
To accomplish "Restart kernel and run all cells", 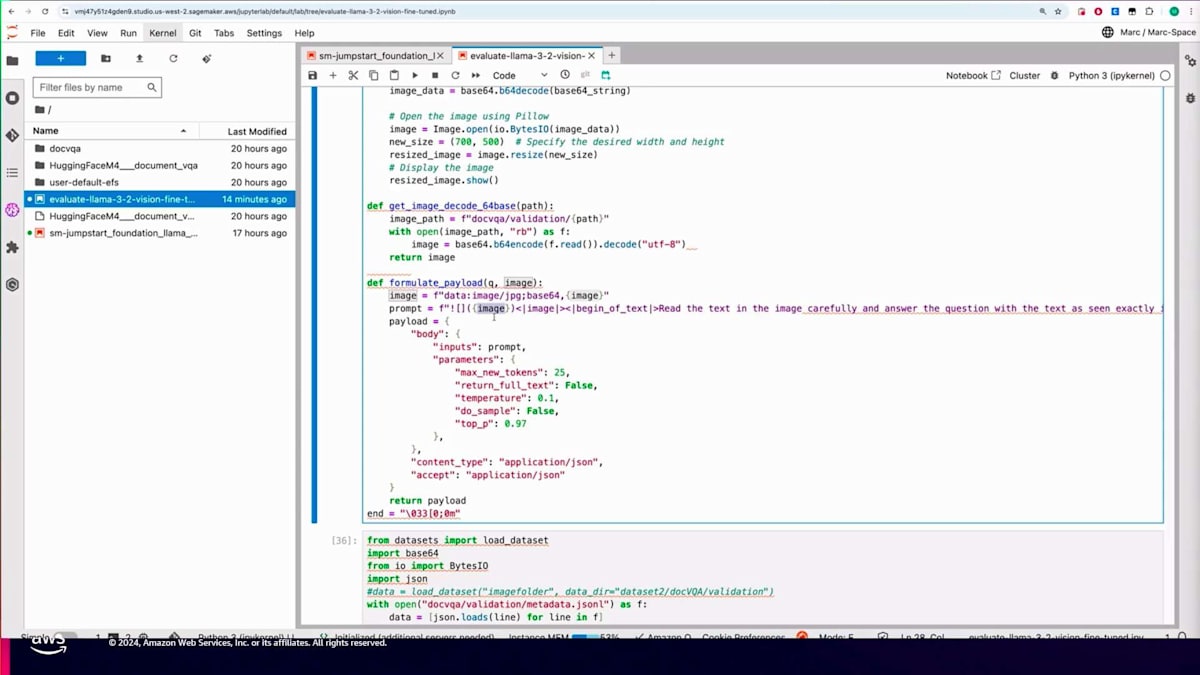I will [x=476, y=76].
